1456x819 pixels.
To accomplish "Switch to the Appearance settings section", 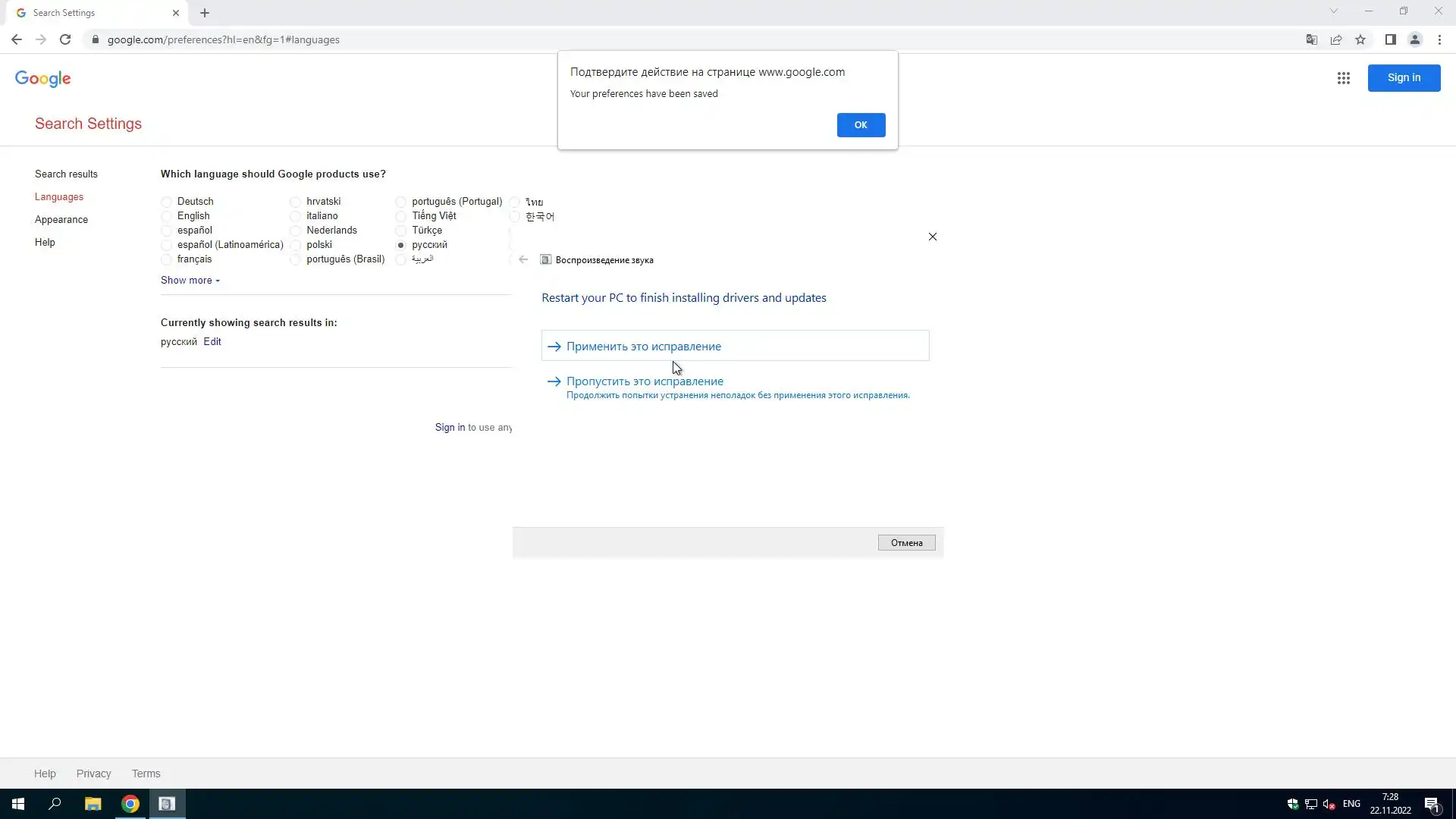I will point(61,220).
